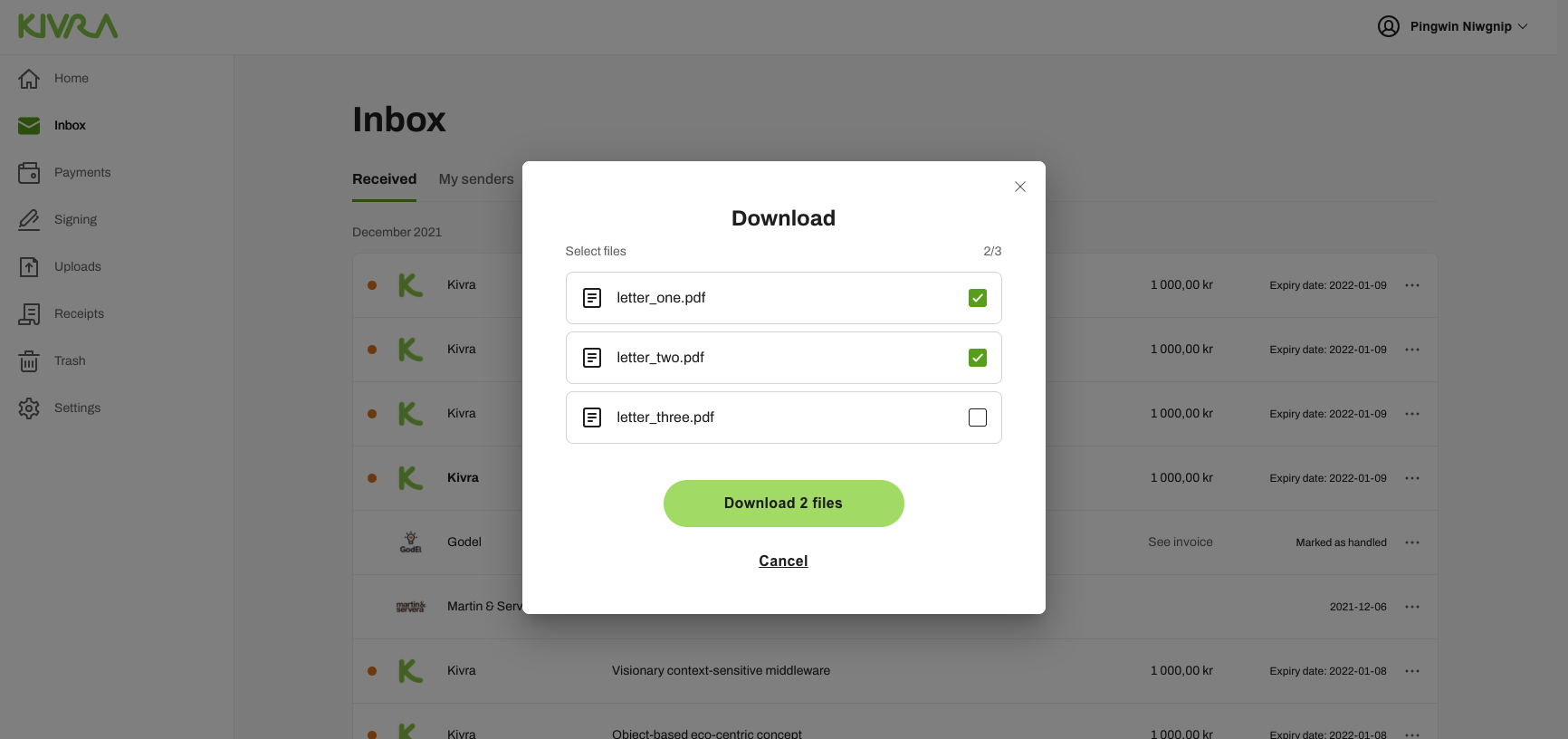Open more options for first Kivra row
This screenshot has height=739, width=1568.
[1412, 285]
